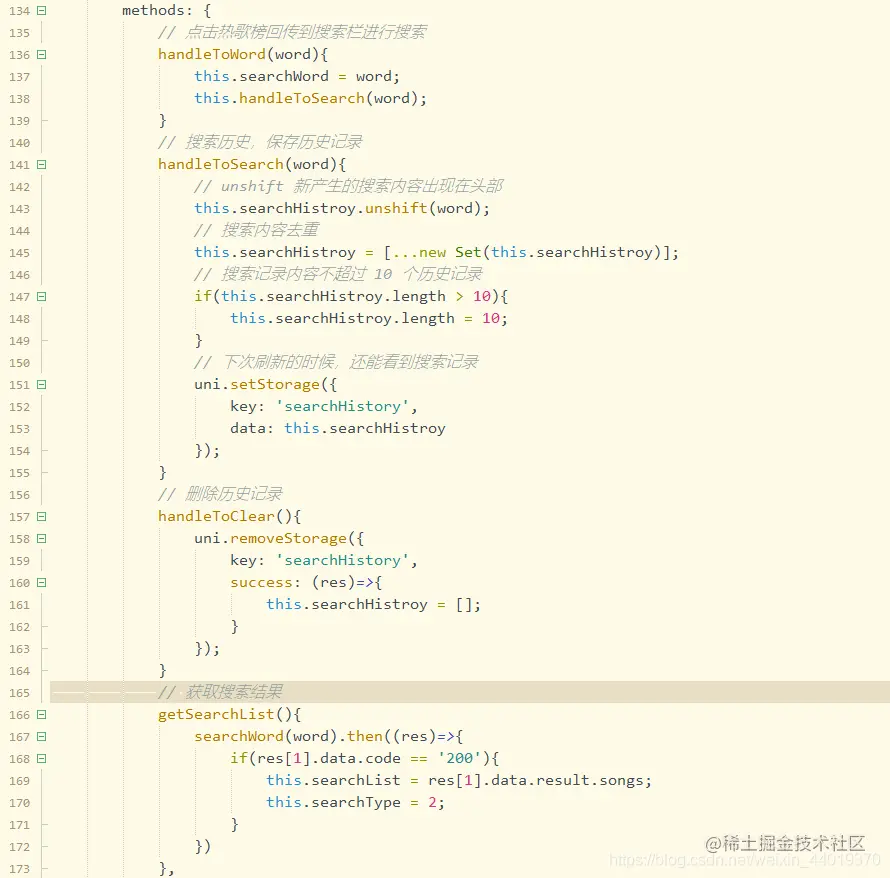This screenshot has height=878, width=890.
Task: Click handleToClear method name
Action: click(x=216, y=516)
